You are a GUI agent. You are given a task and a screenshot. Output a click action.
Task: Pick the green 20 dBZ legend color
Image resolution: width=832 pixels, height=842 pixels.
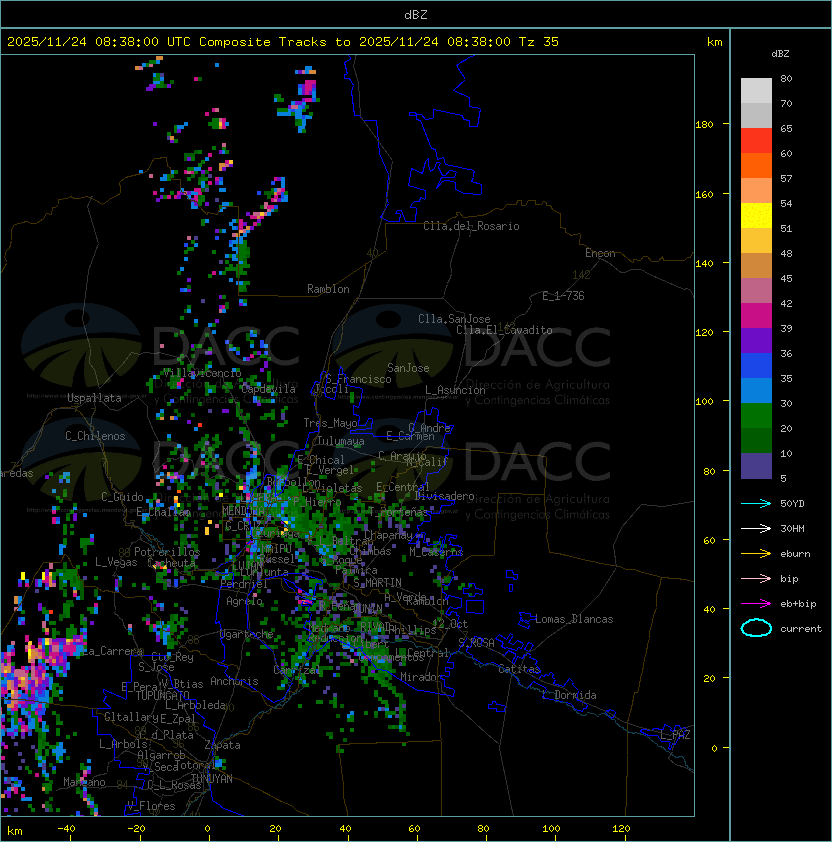tap(756, 441)
